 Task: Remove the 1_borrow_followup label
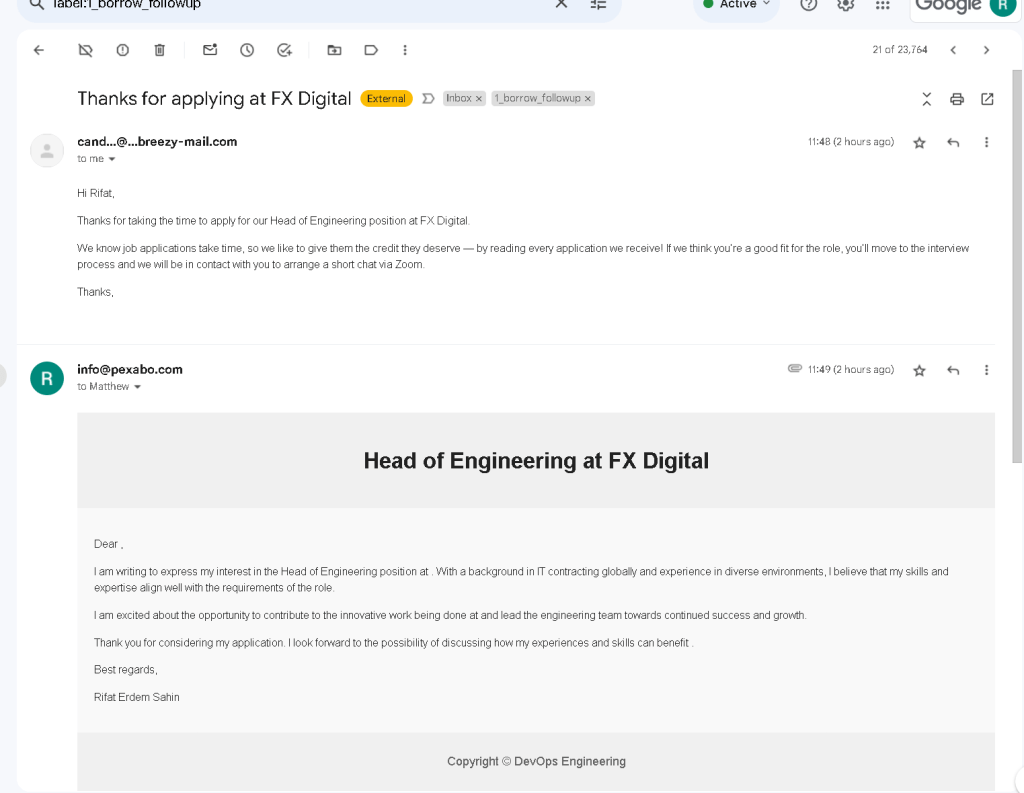point(588,99)
